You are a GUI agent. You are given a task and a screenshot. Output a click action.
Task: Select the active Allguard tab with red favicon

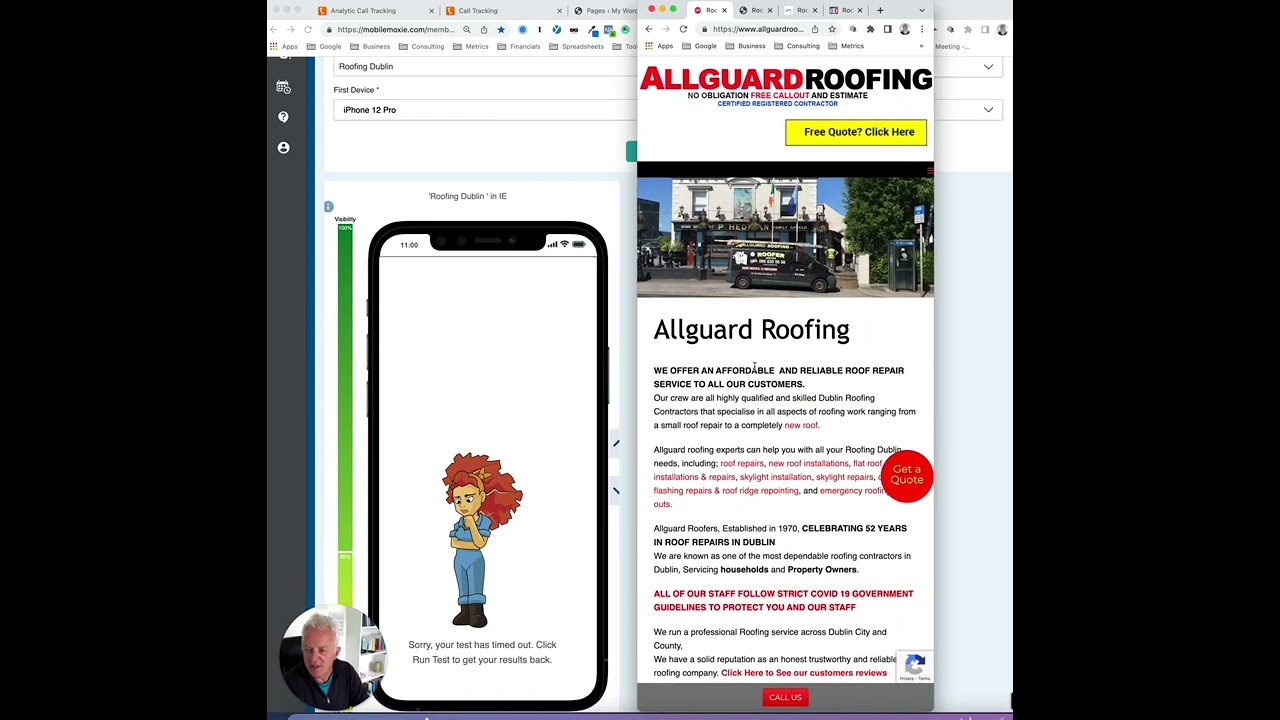708,10
